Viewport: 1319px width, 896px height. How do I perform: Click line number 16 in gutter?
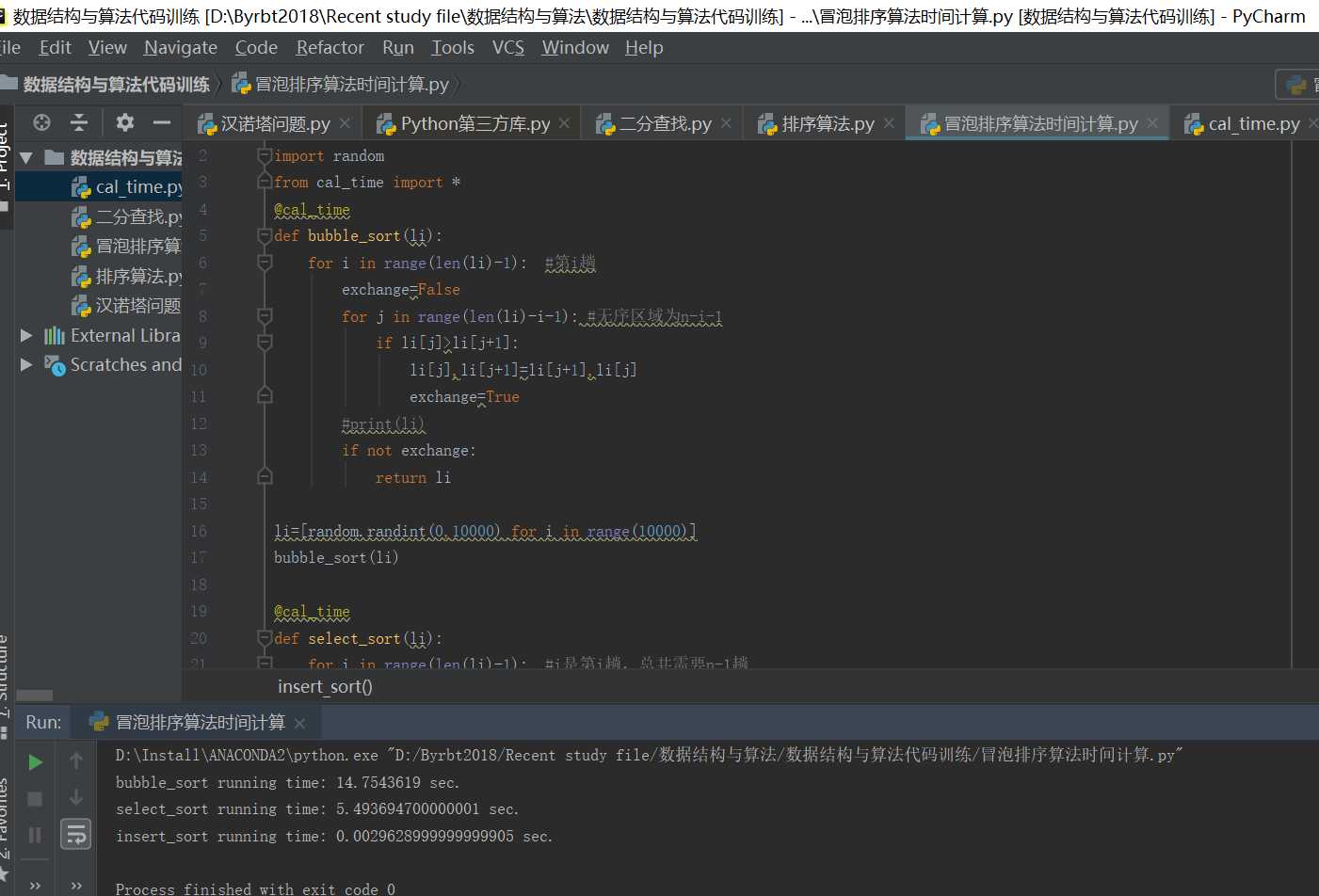coord(199,532)
